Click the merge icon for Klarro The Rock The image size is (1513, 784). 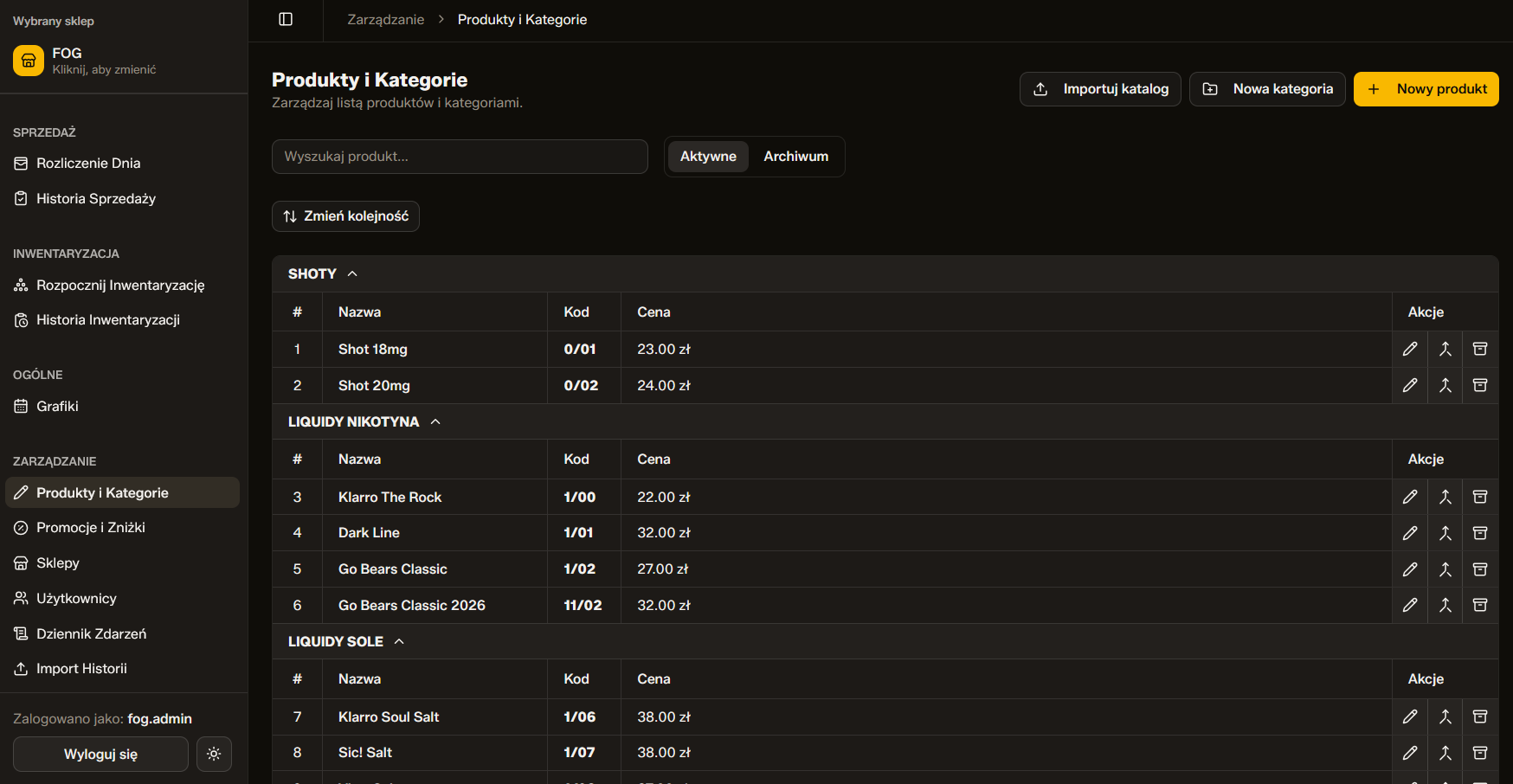pyautogui.click(x=1445, y=497)
